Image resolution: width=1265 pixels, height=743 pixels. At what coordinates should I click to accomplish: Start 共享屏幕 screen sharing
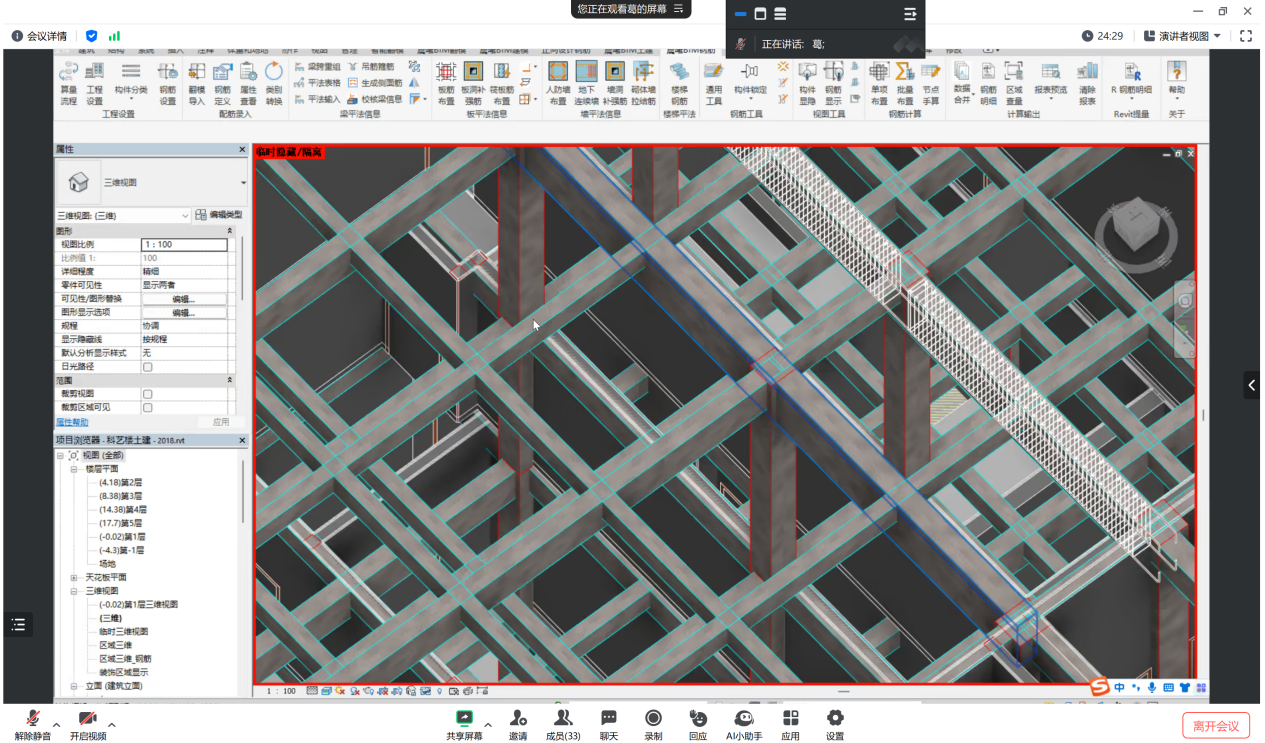point(464,725)
